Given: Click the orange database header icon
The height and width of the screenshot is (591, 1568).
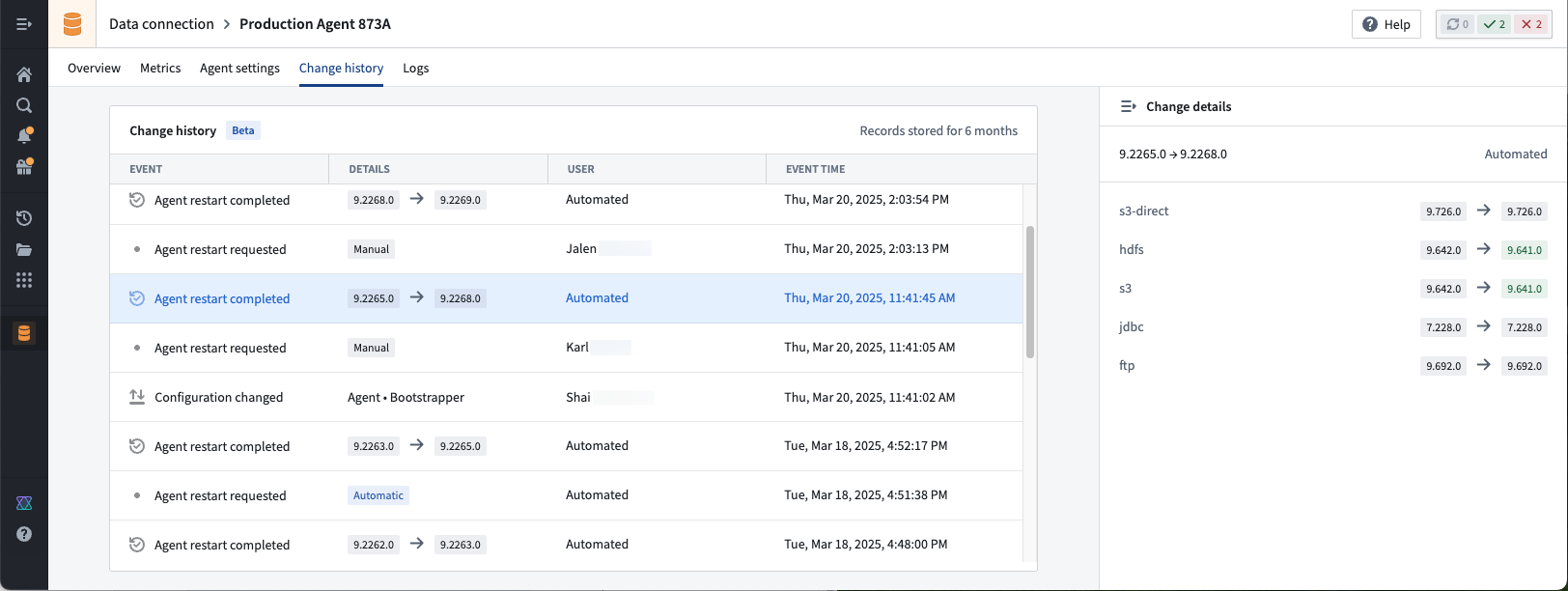Looking at the screenshot, I should click(x=72, y=24).
